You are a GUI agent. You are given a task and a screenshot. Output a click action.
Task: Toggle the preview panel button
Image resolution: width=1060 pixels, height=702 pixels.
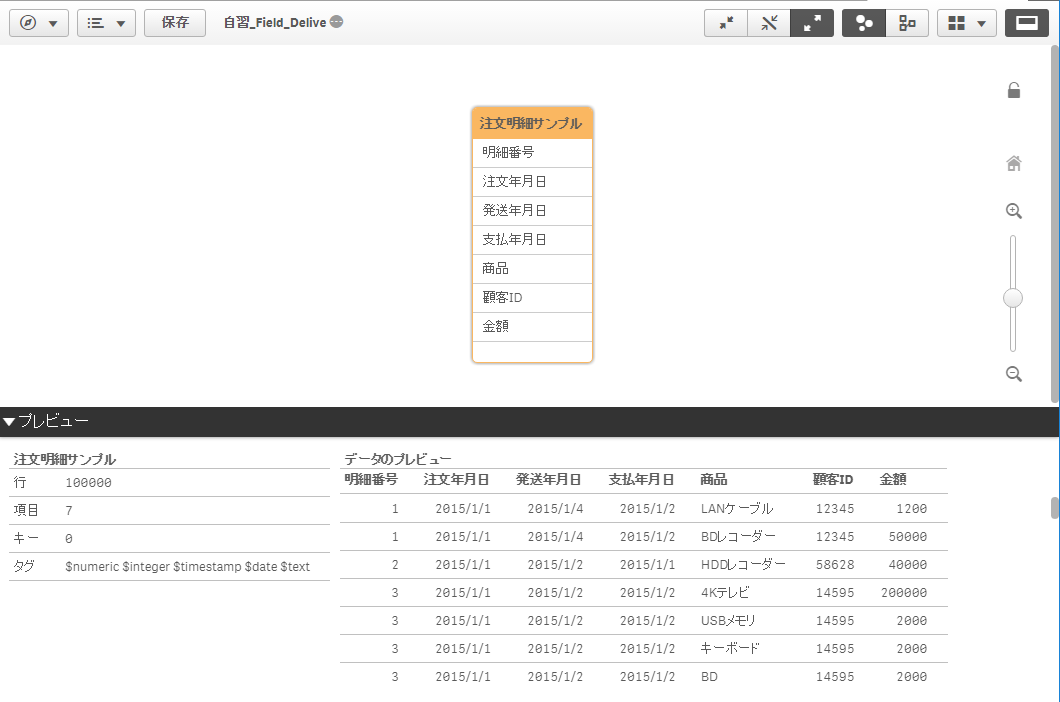(1026, 23)
